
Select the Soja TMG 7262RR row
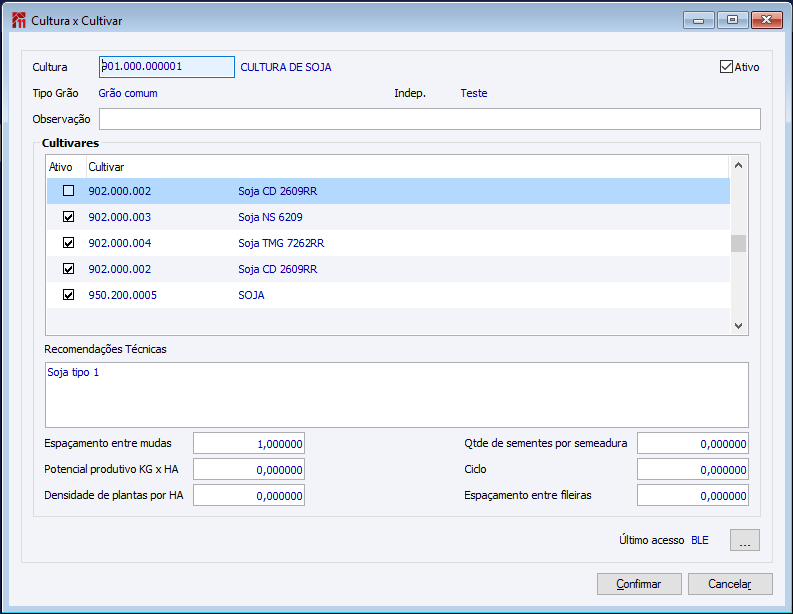pyautogui.click(x=280, y=243)
